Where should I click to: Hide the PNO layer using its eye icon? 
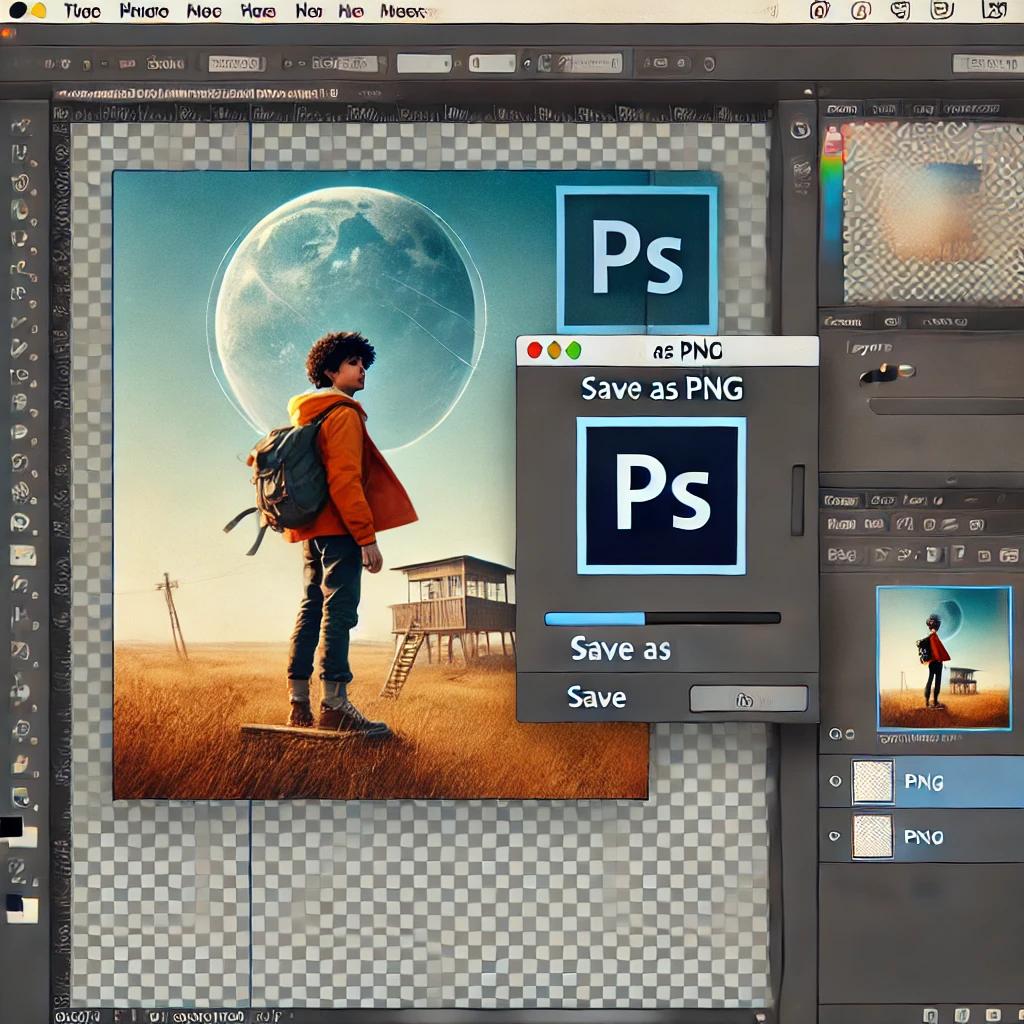[x=834, y=836]
